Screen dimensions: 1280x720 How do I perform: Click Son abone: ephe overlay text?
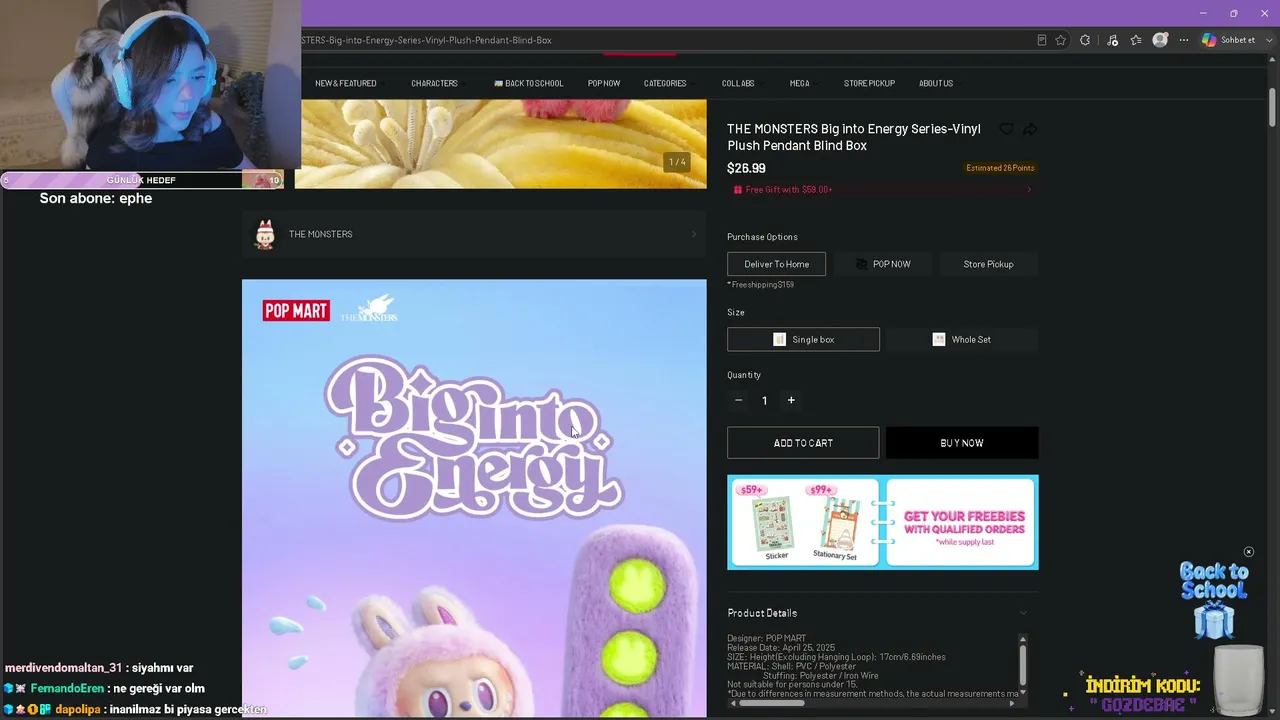pos(96,198)
